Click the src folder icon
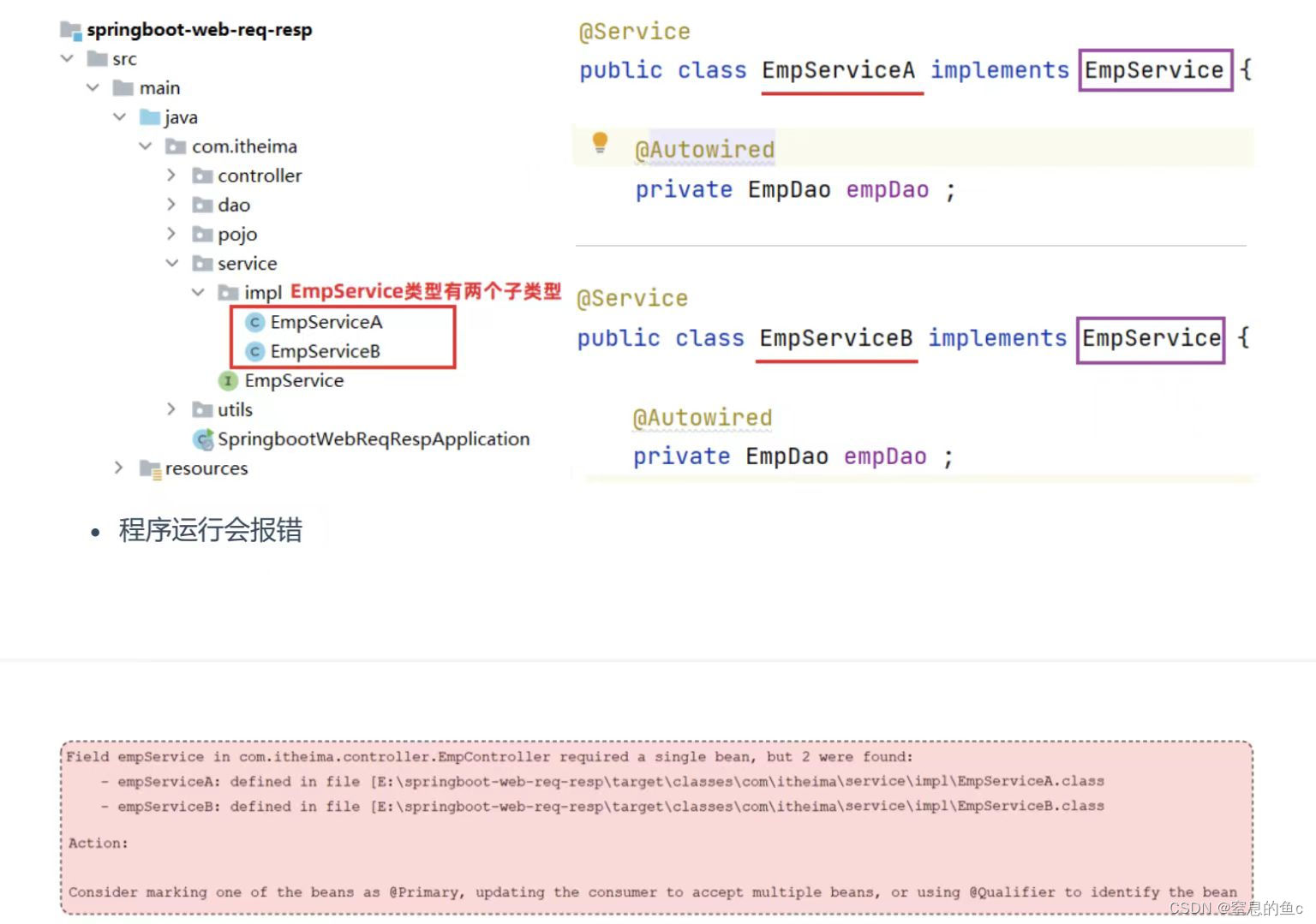The height and width of the screenshot is (924, 1316). (98, 59)
